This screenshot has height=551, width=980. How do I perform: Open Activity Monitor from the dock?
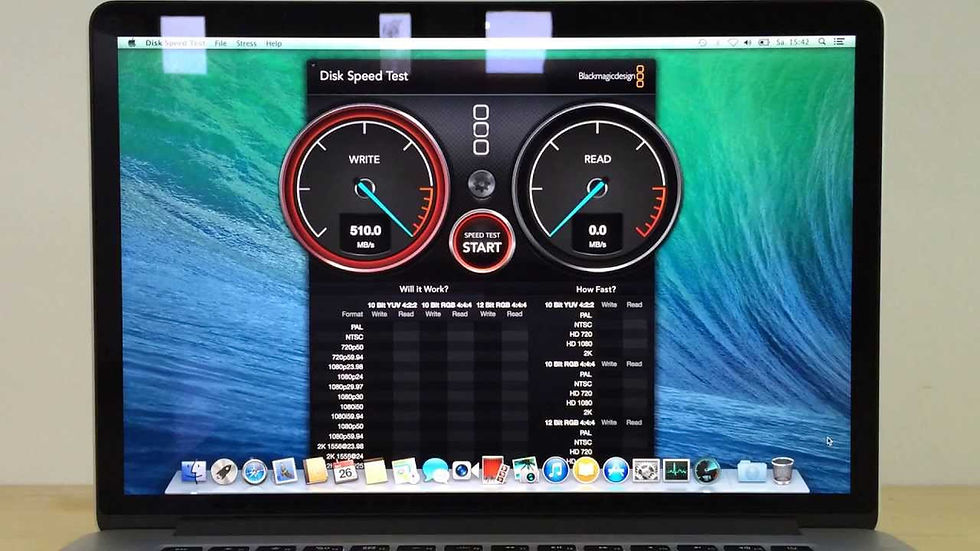pyautogui.click(x=676, y=470)
